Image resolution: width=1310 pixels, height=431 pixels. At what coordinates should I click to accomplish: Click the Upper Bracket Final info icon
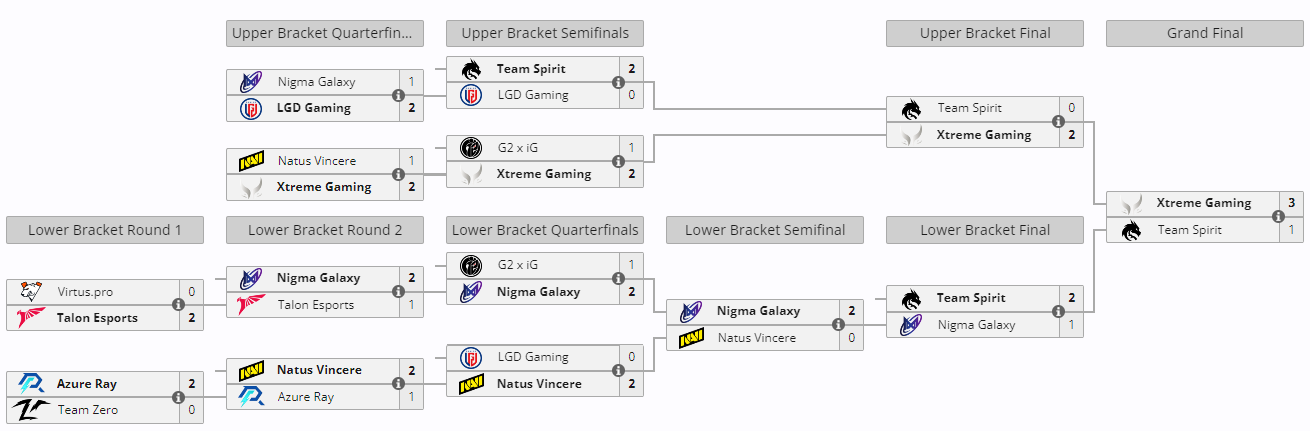1058,122
